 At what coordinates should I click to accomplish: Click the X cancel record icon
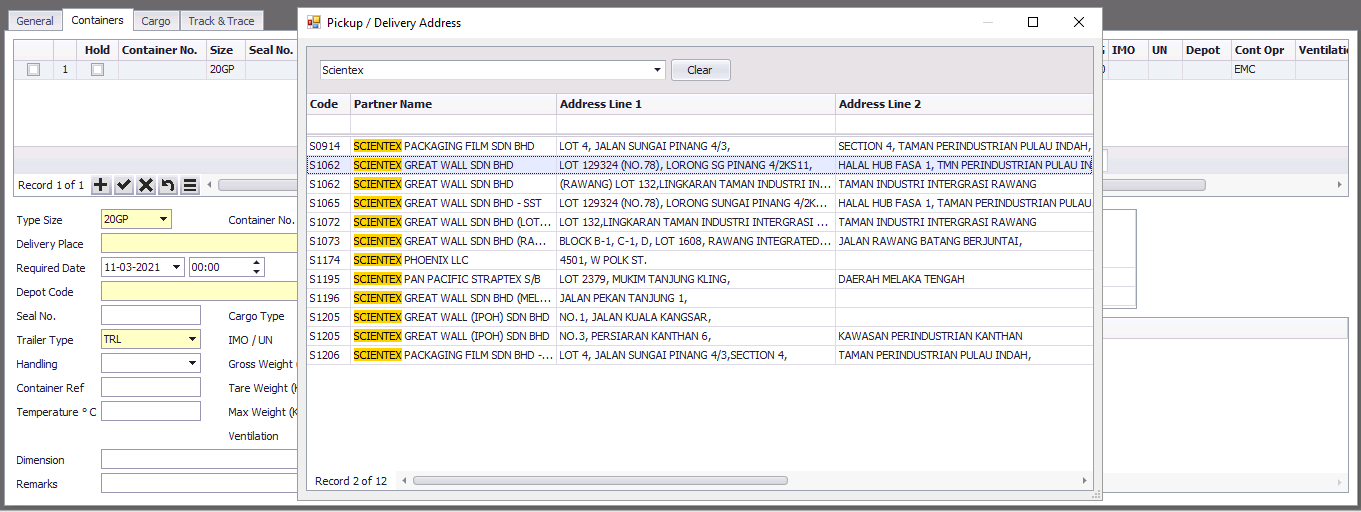click(145, 185)
